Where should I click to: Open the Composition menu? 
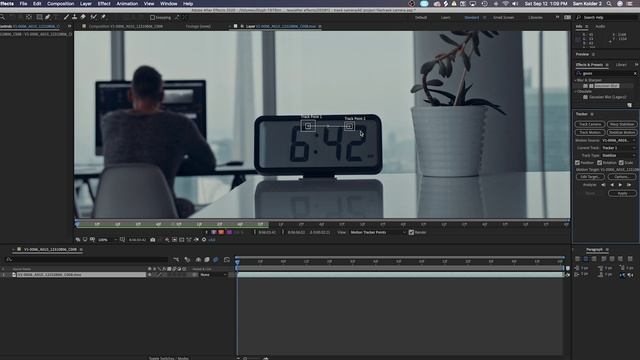[x=60, y=3]
